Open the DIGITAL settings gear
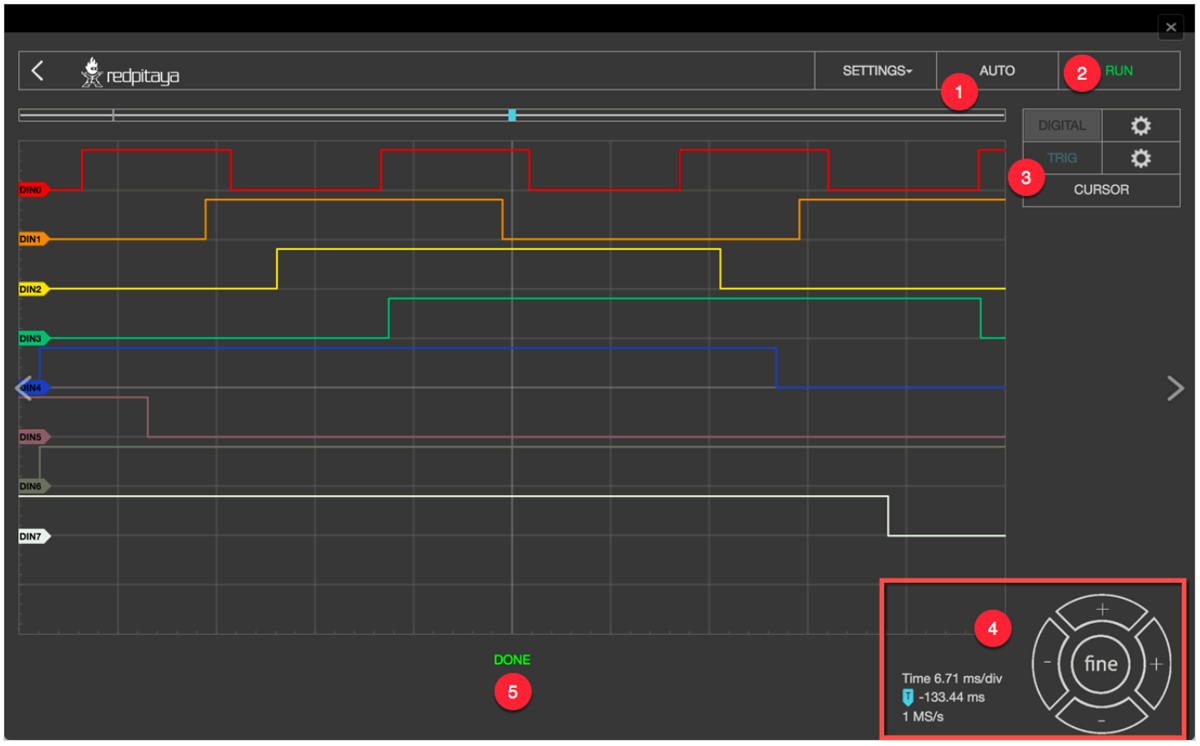 (x=1140, y=126)
